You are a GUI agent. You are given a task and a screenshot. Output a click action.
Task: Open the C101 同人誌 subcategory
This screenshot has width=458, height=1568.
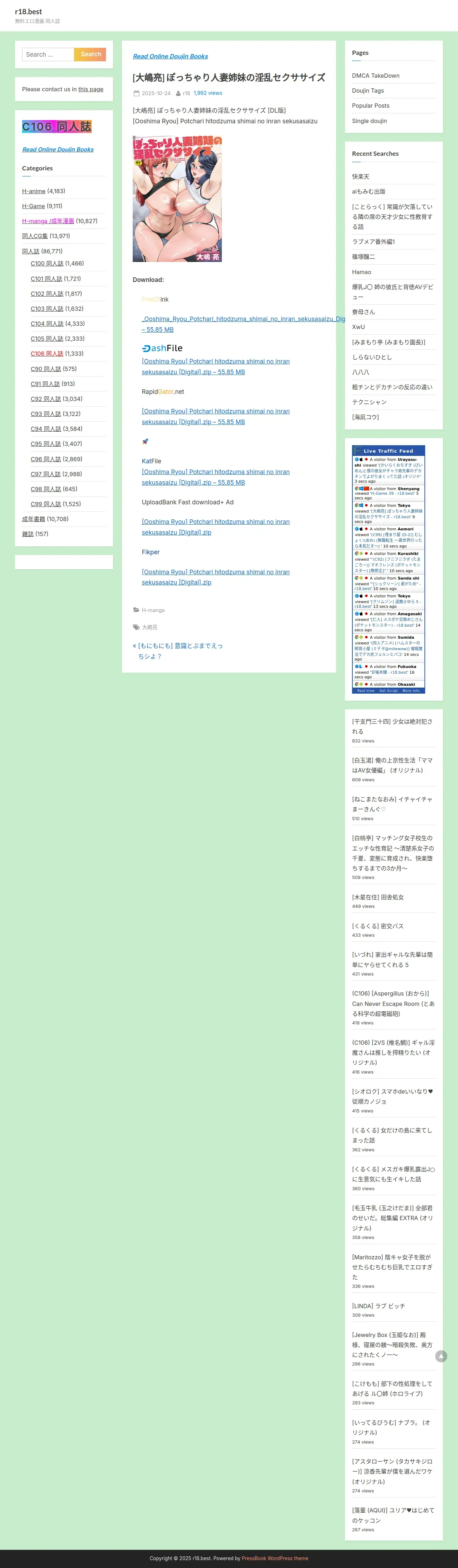tap(46, 279)
